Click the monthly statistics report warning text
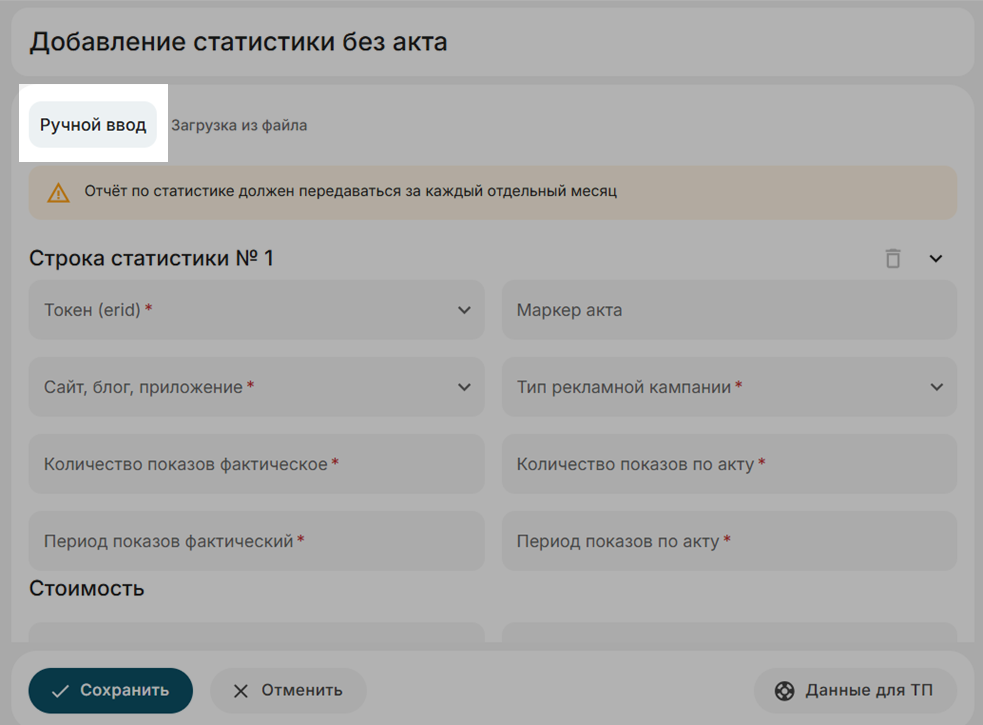 [350, 191]
